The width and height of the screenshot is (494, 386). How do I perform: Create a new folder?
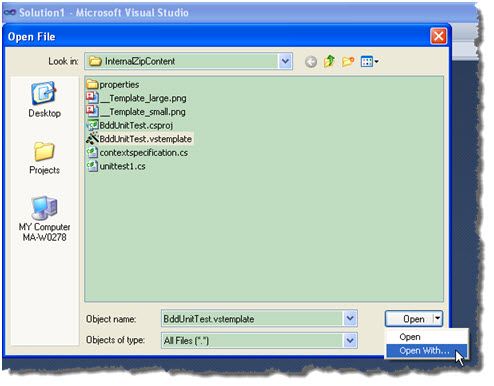click(x=348, y=61)
